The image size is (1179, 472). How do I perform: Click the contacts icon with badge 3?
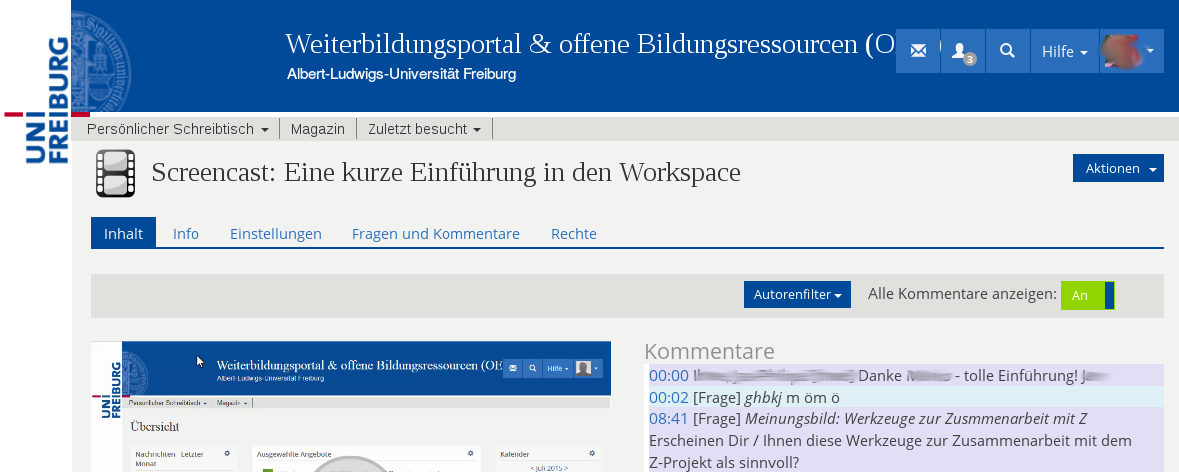point(962,51)
